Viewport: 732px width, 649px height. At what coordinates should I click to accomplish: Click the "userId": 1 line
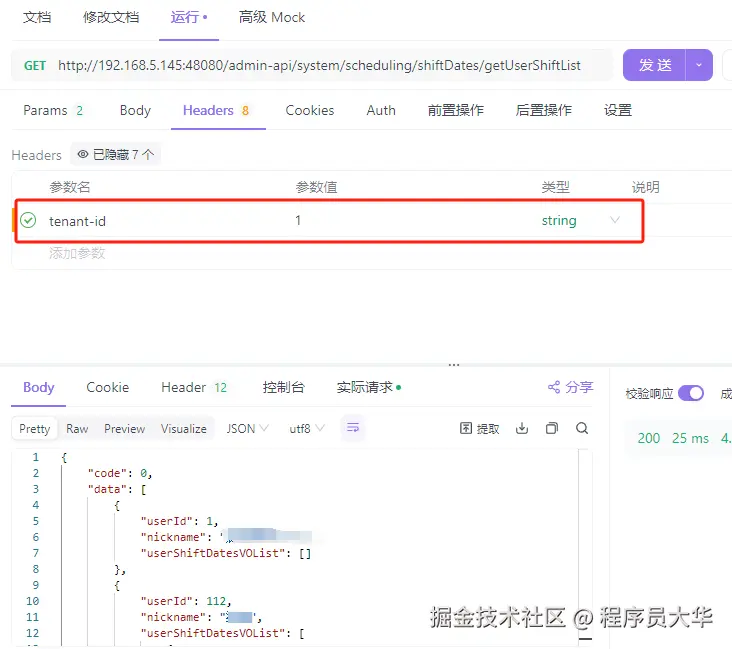179,521
